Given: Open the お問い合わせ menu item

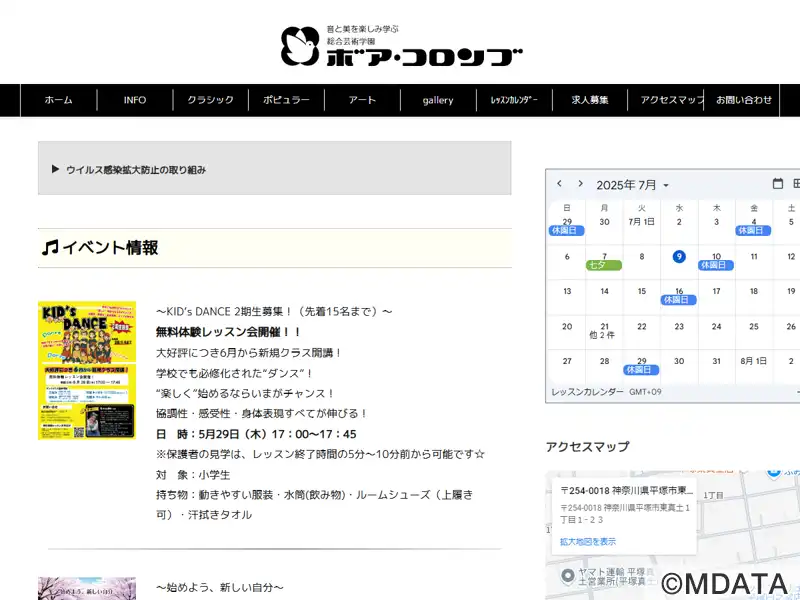Looking at the screenshot, I should click(743, 100).
